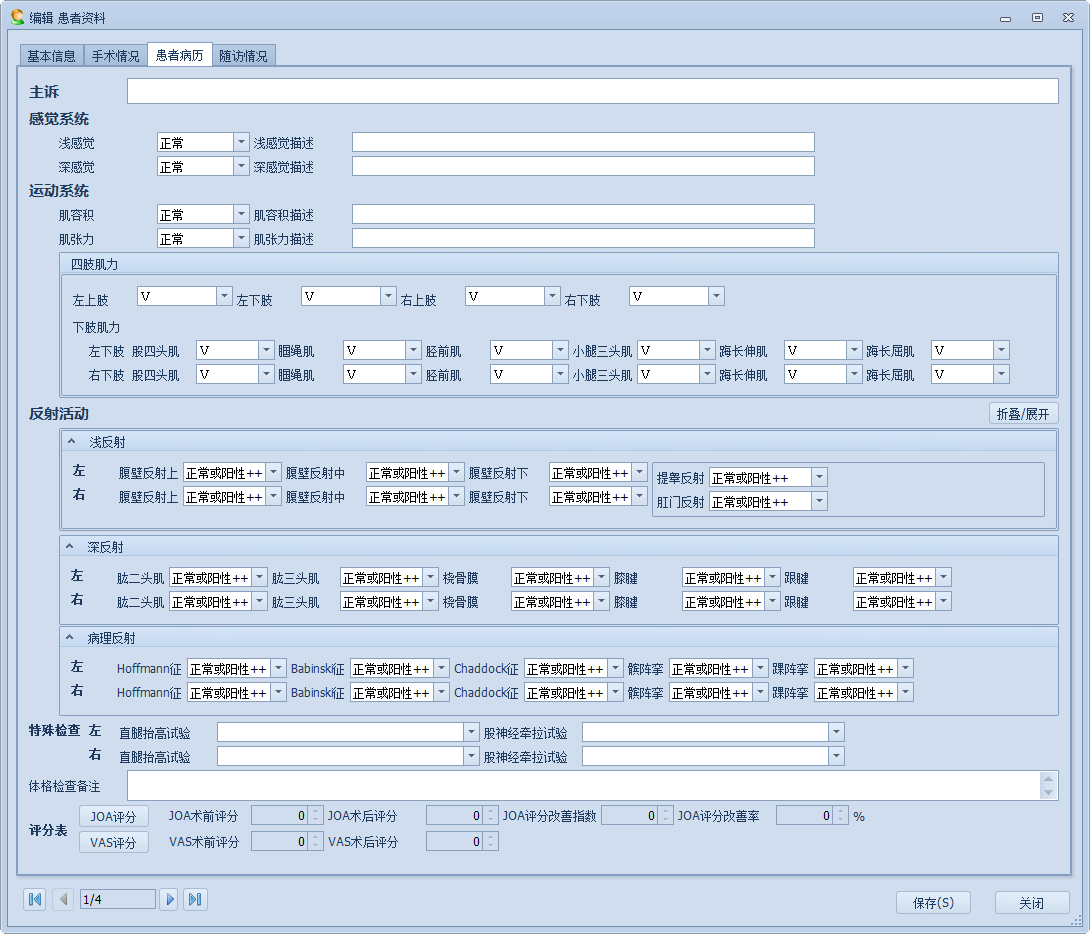The height and width of the screenshot is (934, 1090).
Task: Open the left 桡骨膜 reflex dropdown
Action: point(601,577)
